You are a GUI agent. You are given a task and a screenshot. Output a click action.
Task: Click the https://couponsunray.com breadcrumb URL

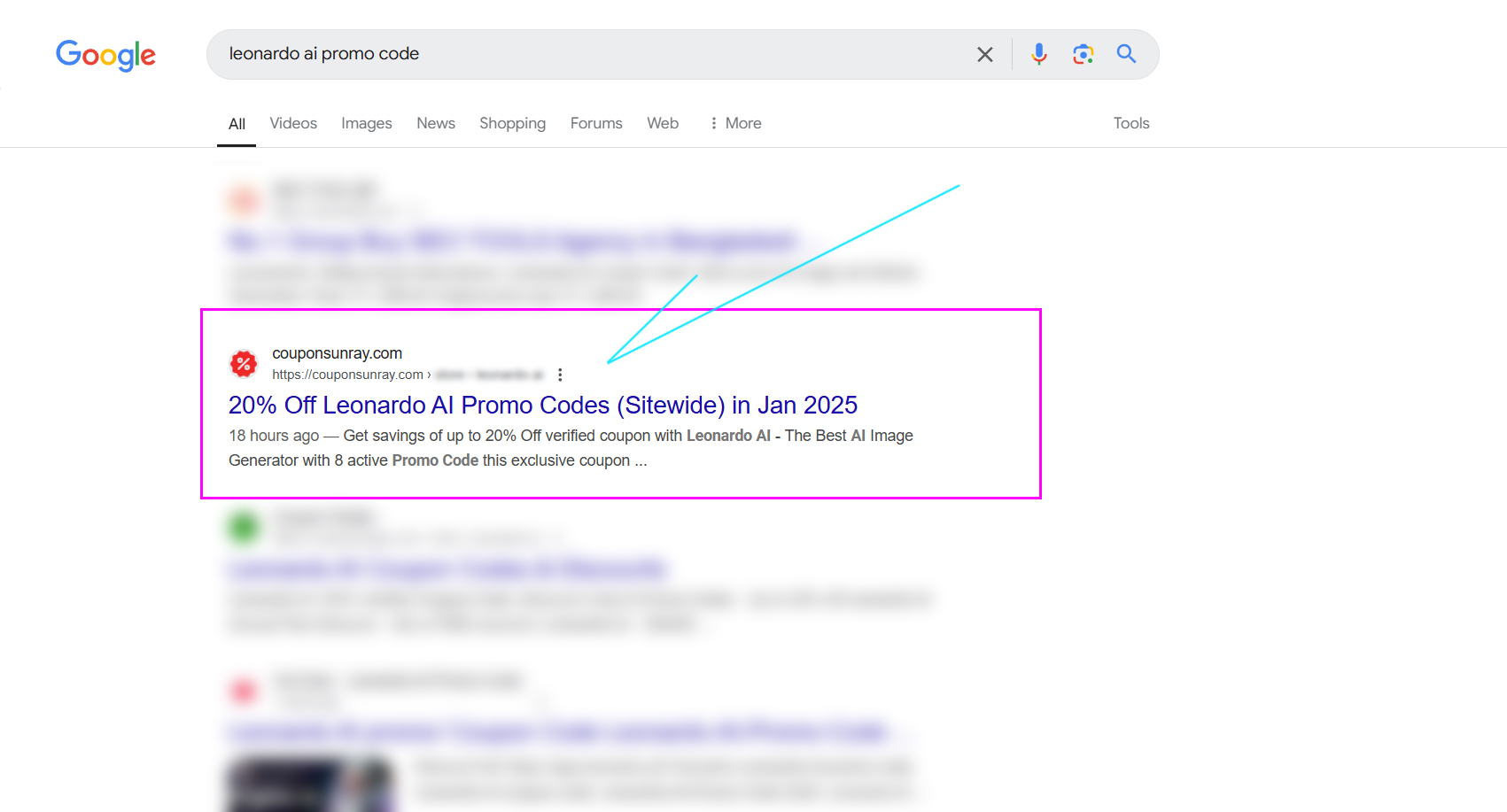pyautogui.click(x=347, y=375)
